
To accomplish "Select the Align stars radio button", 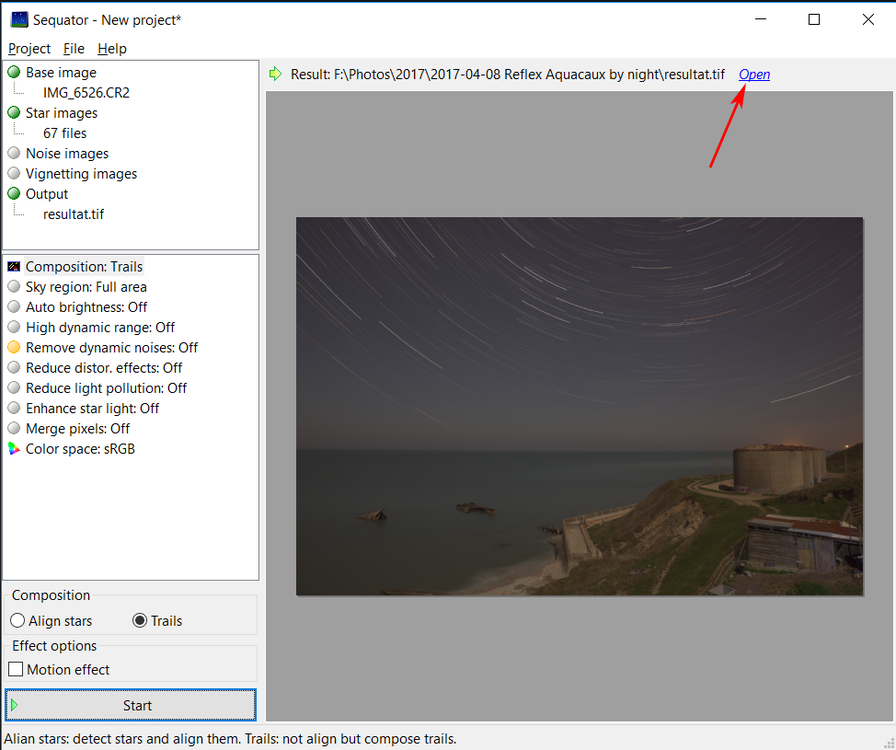I will 17,620.
